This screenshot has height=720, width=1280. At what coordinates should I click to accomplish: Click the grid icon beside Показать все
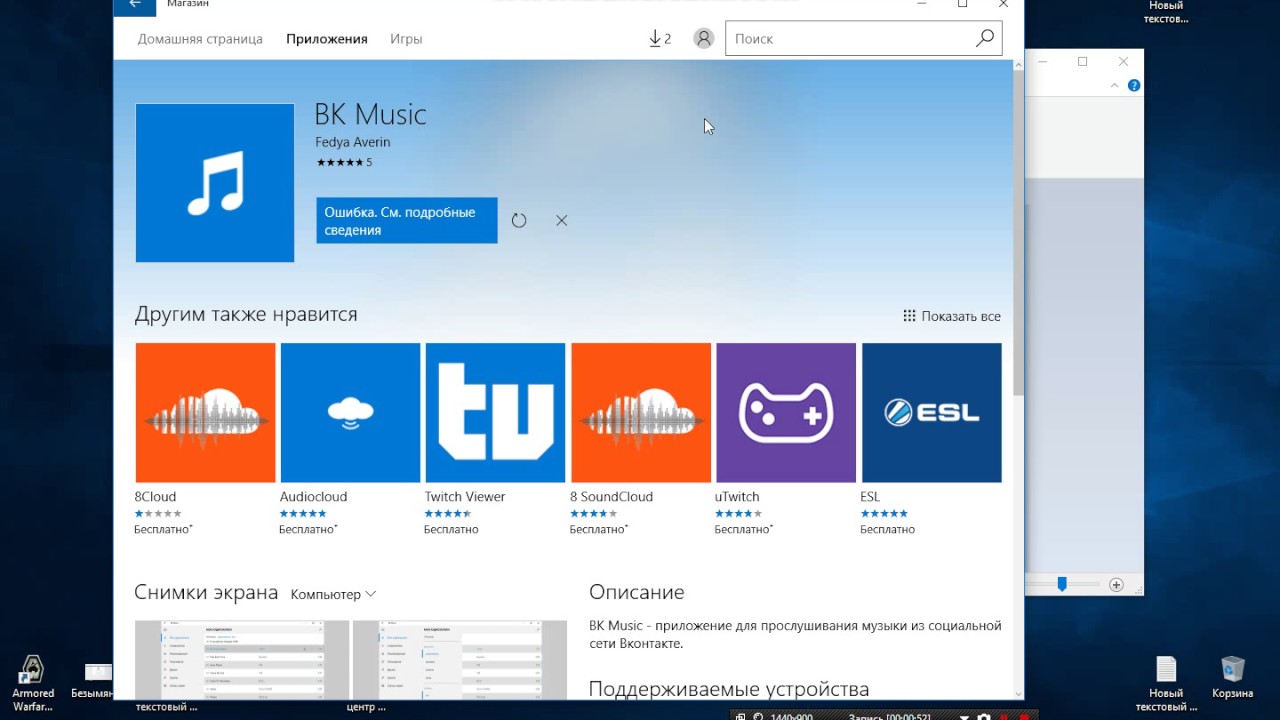click(x=909, y=316)
